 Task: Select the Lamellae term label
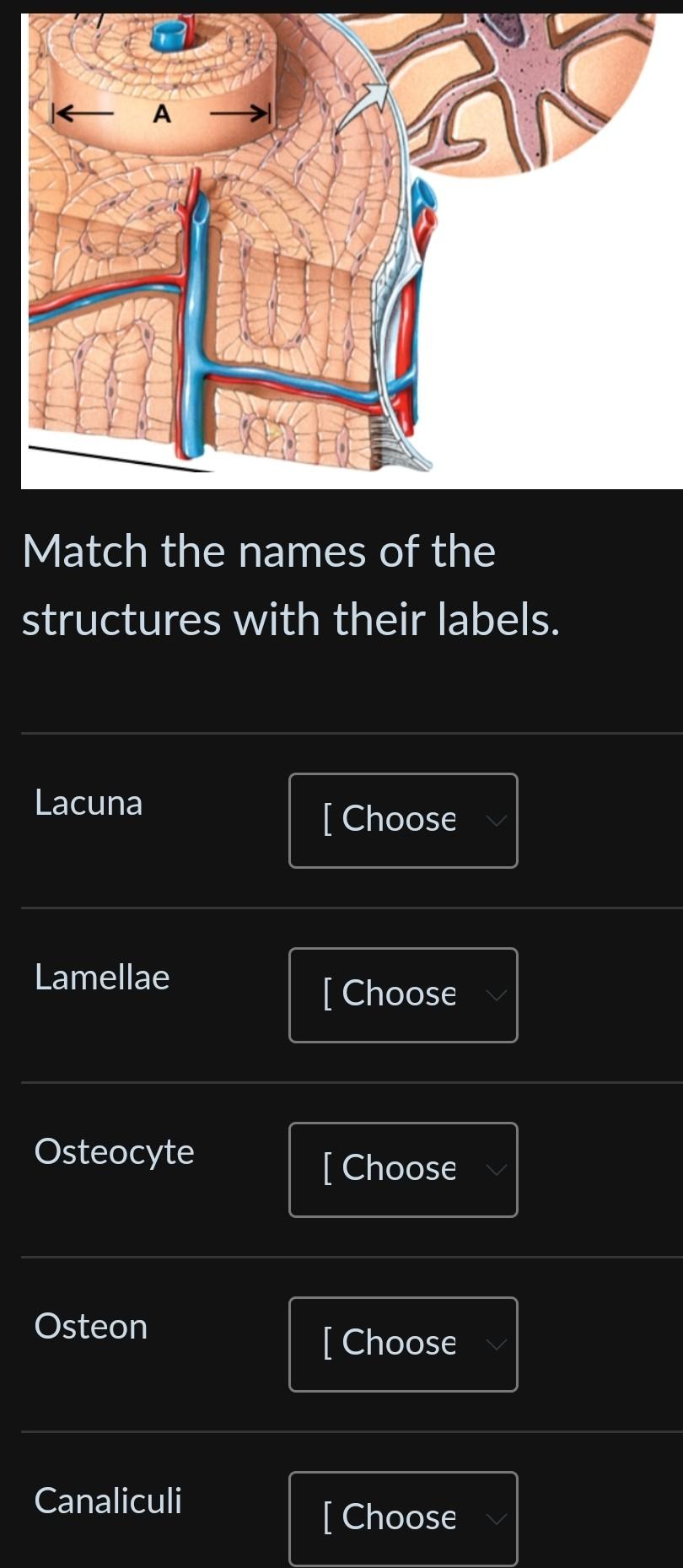tap(102, 978)
